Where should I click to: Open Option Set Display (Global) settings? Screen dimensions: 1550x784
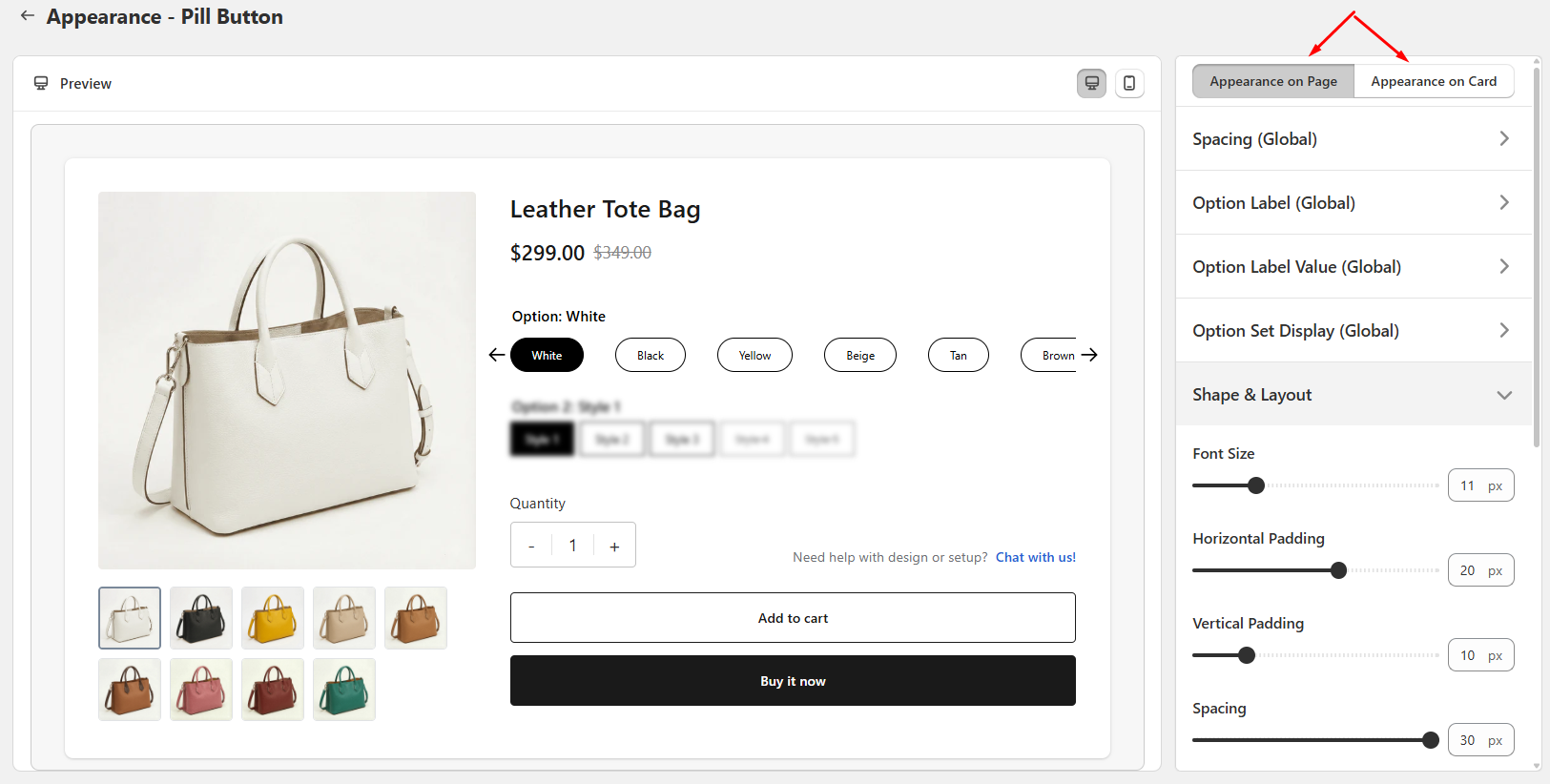click(x=1354, y=330)
